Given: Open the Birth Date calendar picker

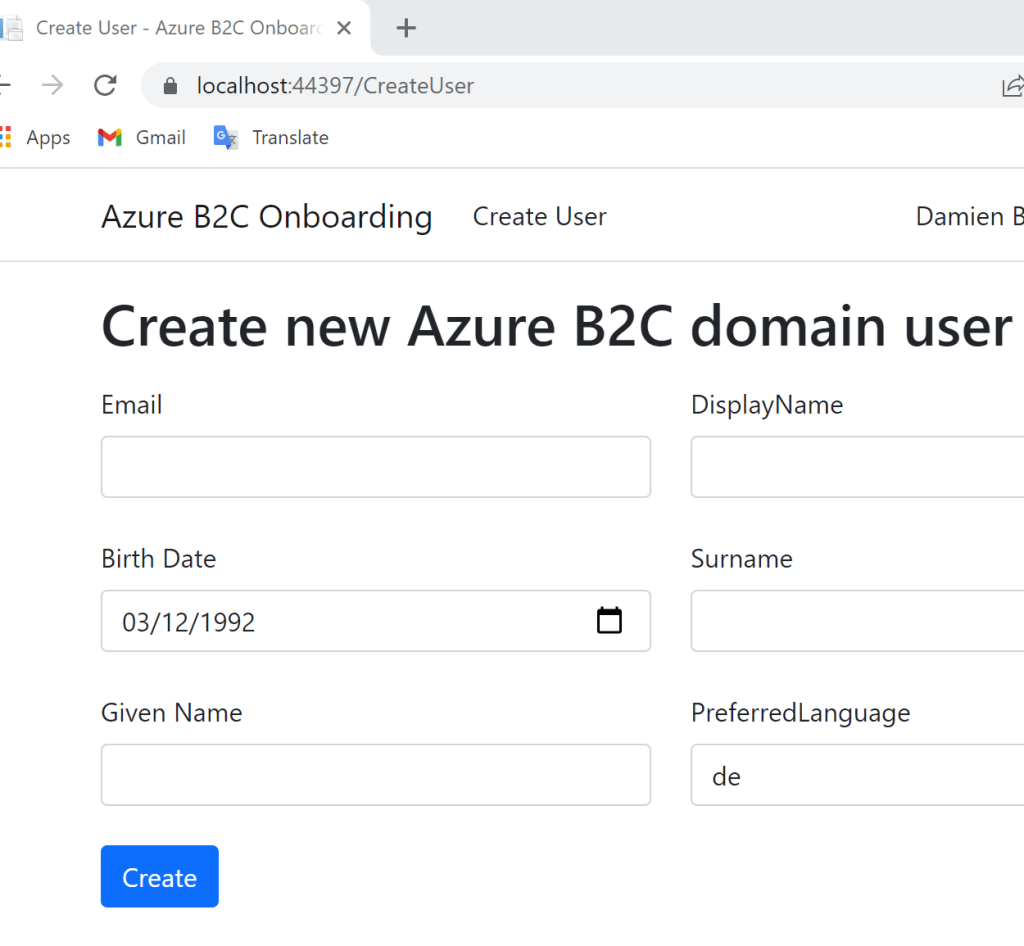Looking at the screenshot, I should tap(609, 621).
